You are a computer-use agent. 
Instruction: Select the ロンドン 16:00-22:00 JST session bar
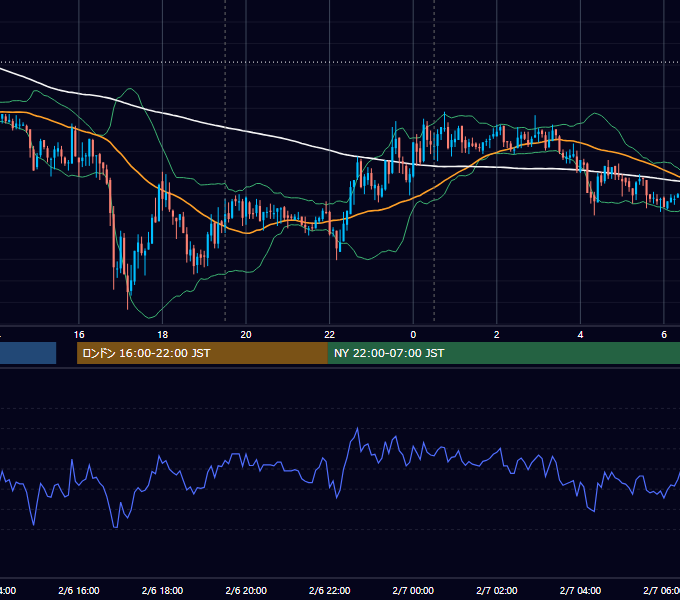pos(202,353)
